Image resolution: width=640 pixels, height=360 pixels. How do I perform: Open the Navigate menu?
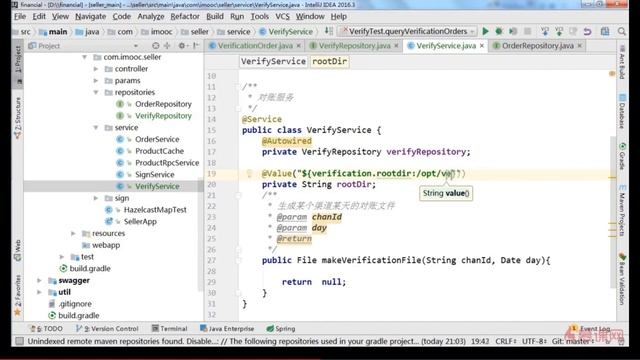(x=91, y=17)
